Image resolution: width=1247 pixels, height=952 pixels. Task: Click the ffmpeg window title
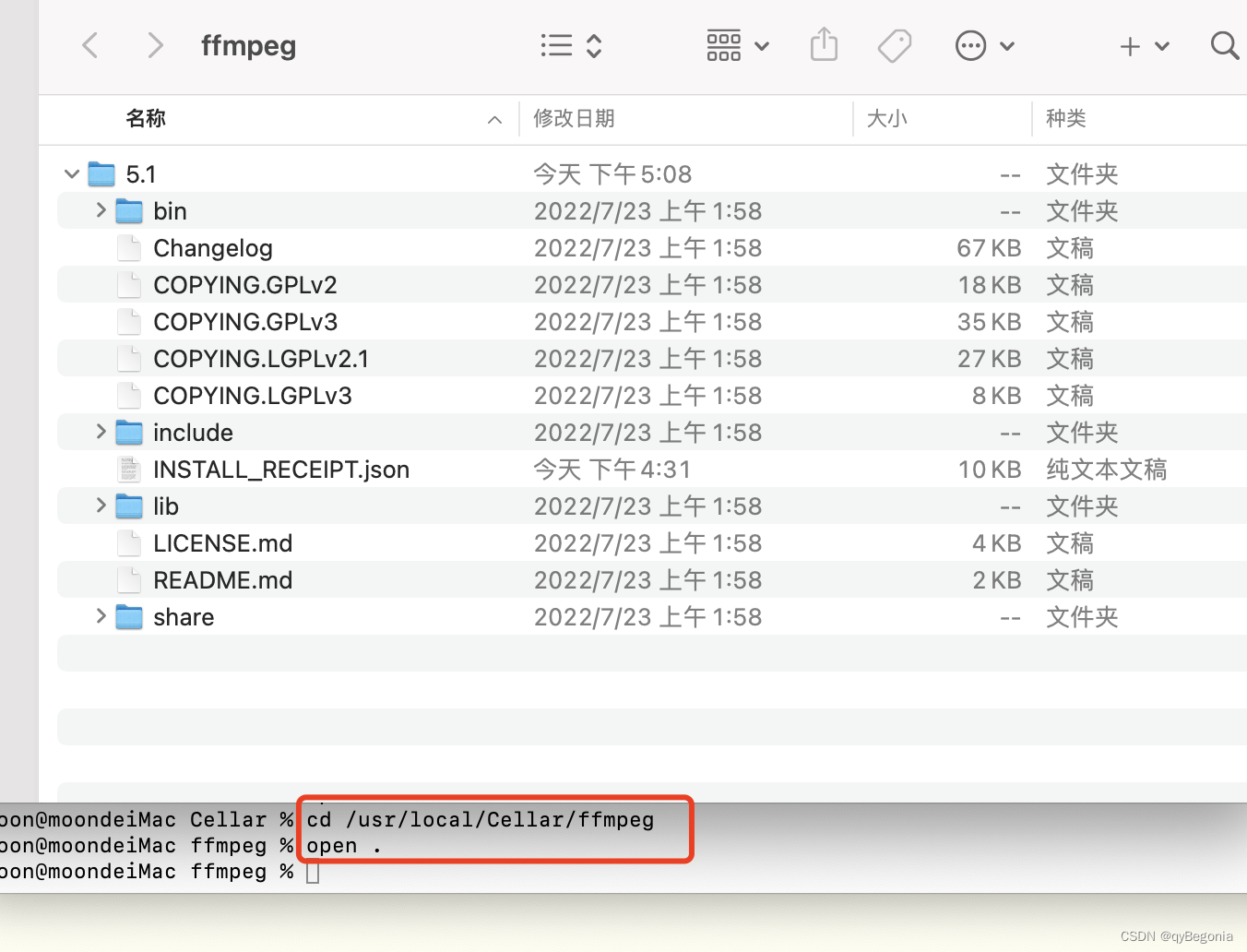[x=249, y=45]
